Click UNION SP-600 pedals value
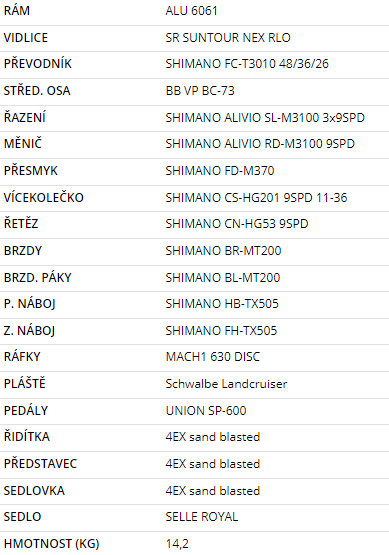The height and width of the screenshot is (555, 389). point(206,411)
